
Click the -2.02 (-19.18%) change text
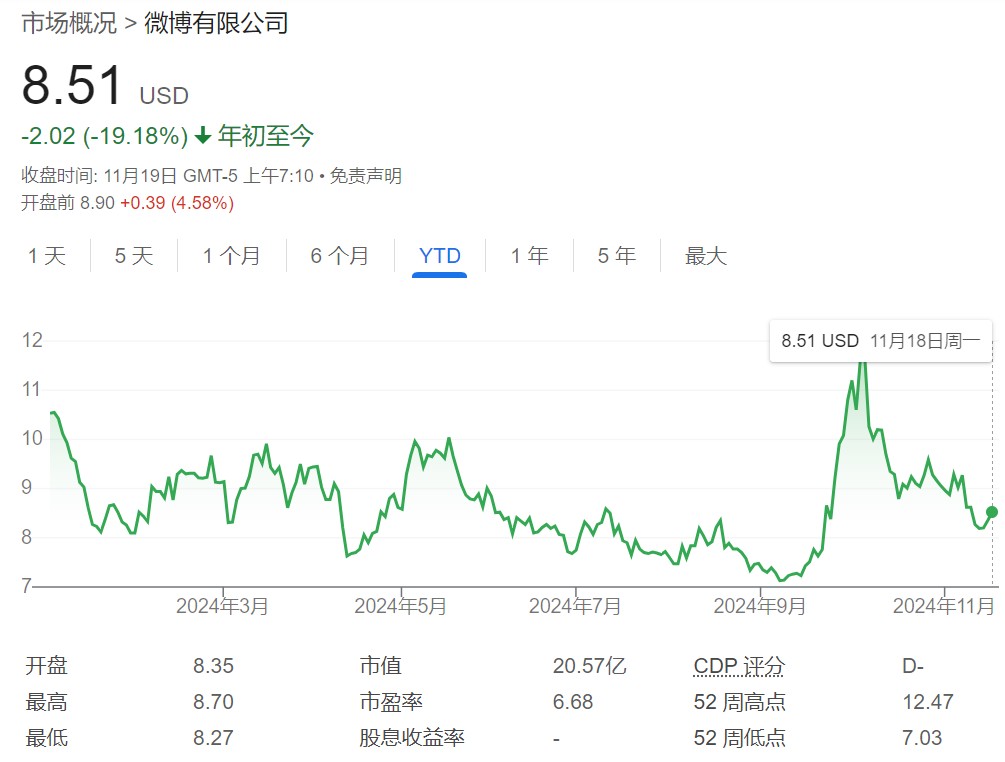(104, 136)
